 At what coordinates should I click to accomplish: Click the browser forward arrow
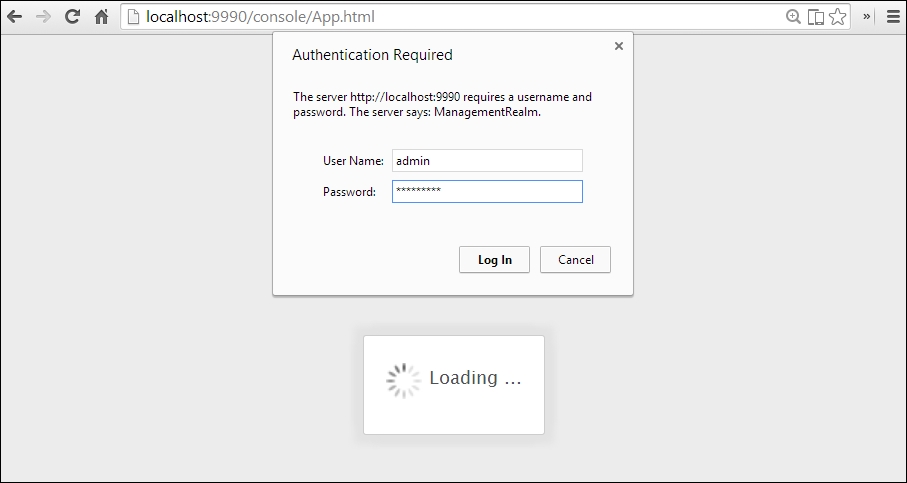43,17
